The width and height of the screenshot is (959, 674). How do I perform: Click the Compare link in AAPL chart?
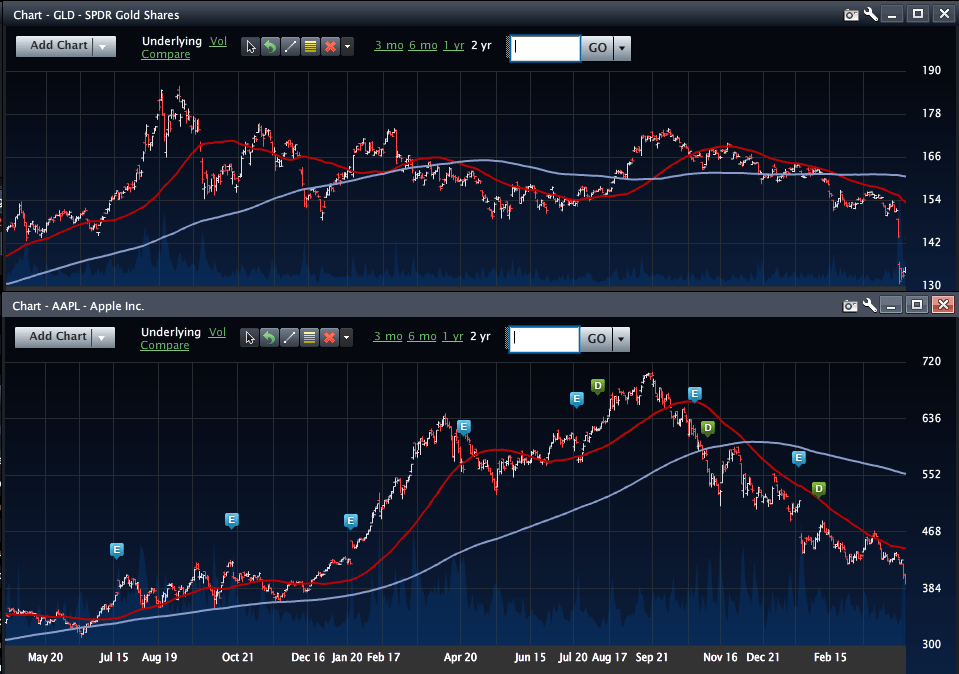(x=165, y=346)
